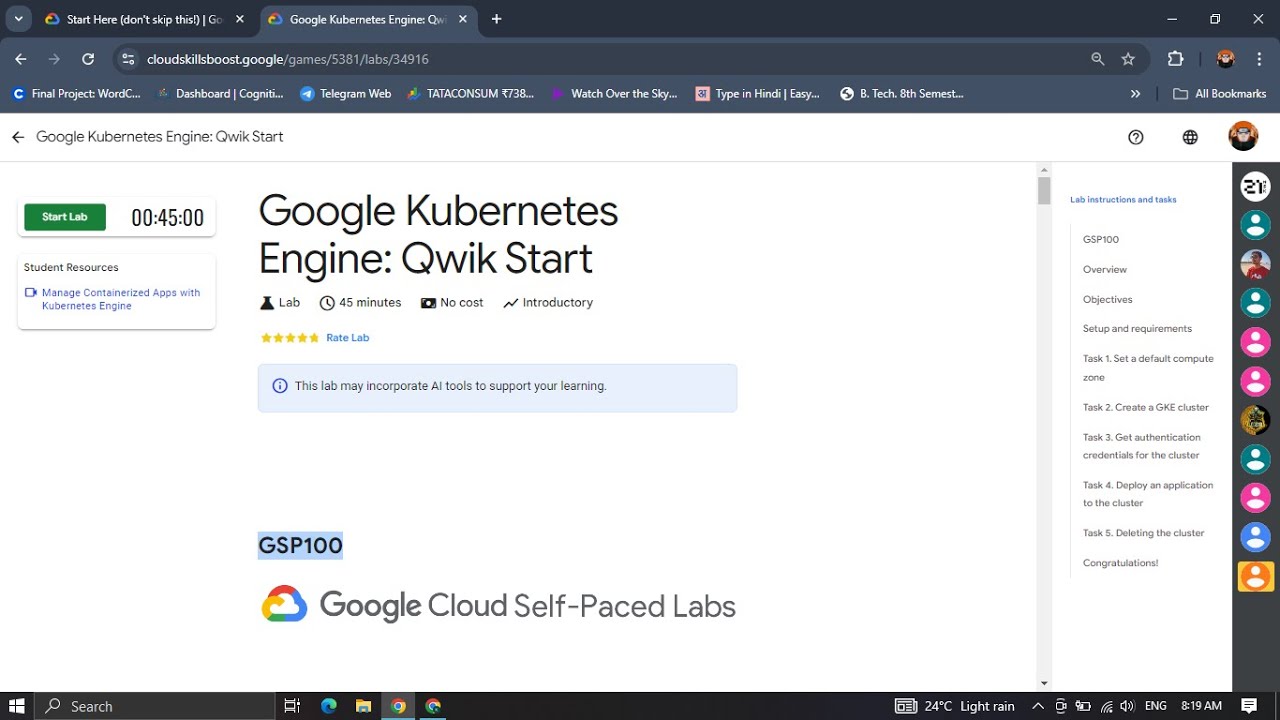
Task: Open File Explorer from taskbar
Action: (363, 706)
